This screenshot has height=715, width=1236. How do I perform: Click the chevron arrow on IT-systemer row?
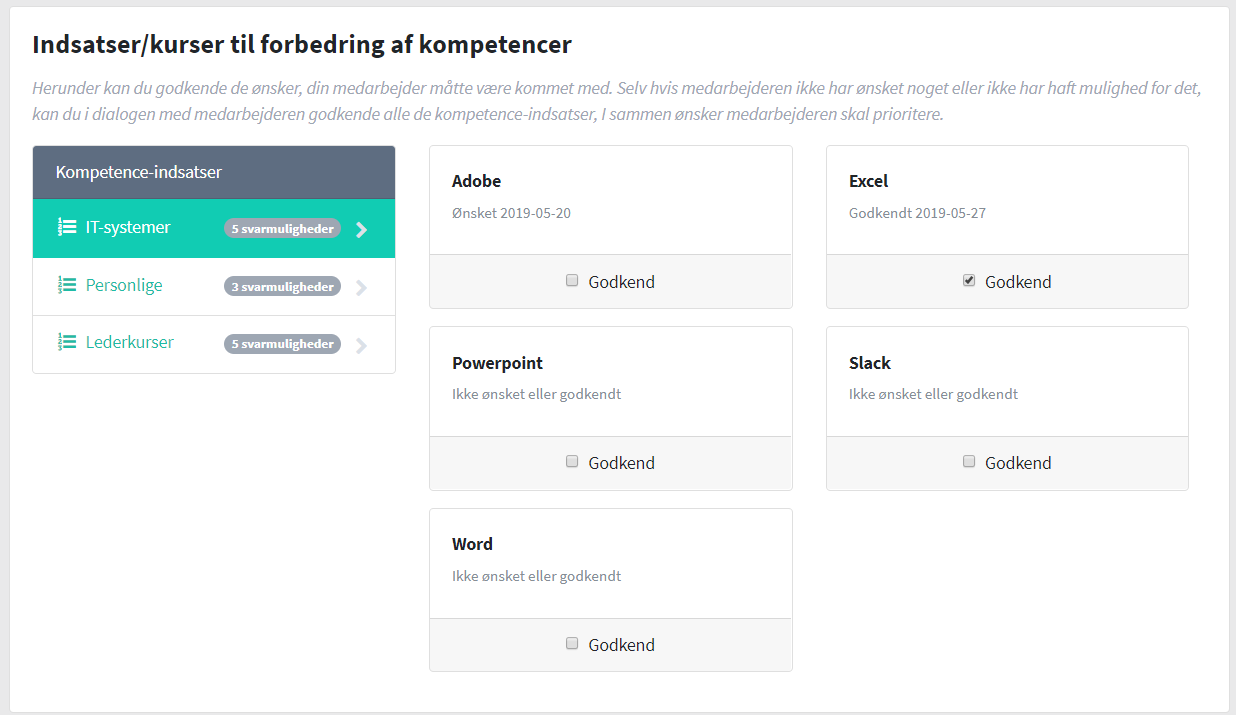tap(362, 229)
